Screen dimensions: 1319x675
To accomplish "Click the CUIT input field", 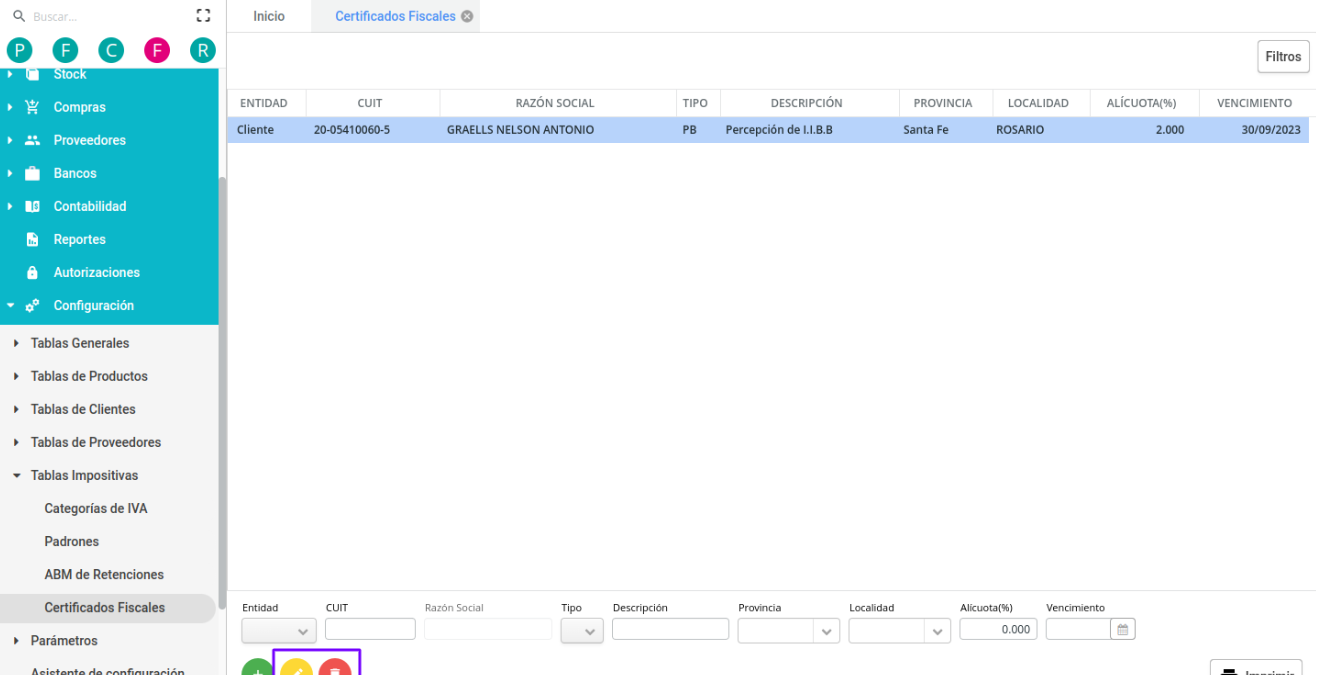I will coord(370,629).
